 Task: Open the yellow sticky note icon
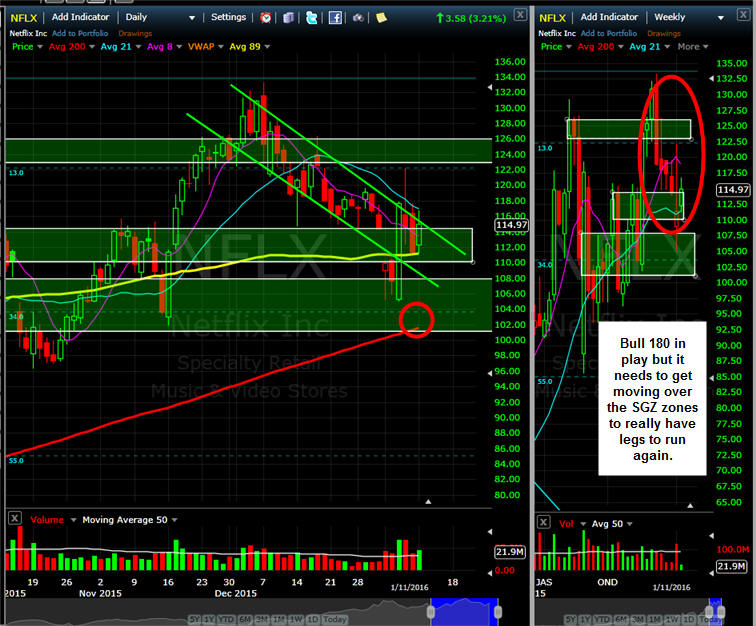[x=382, y=17]
